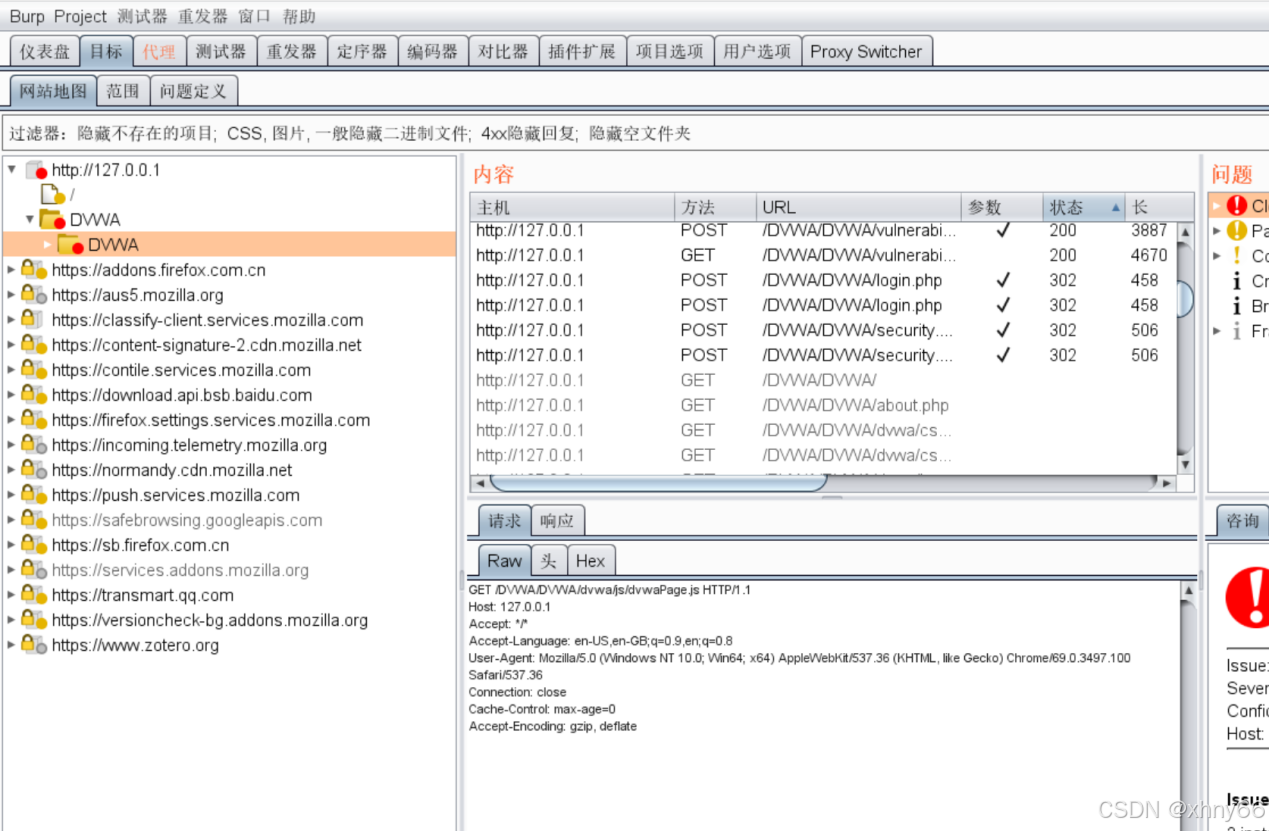Open the 帮助 menu
The width and height of the screenshot is (1269, 831).
(x=299, y=16)
